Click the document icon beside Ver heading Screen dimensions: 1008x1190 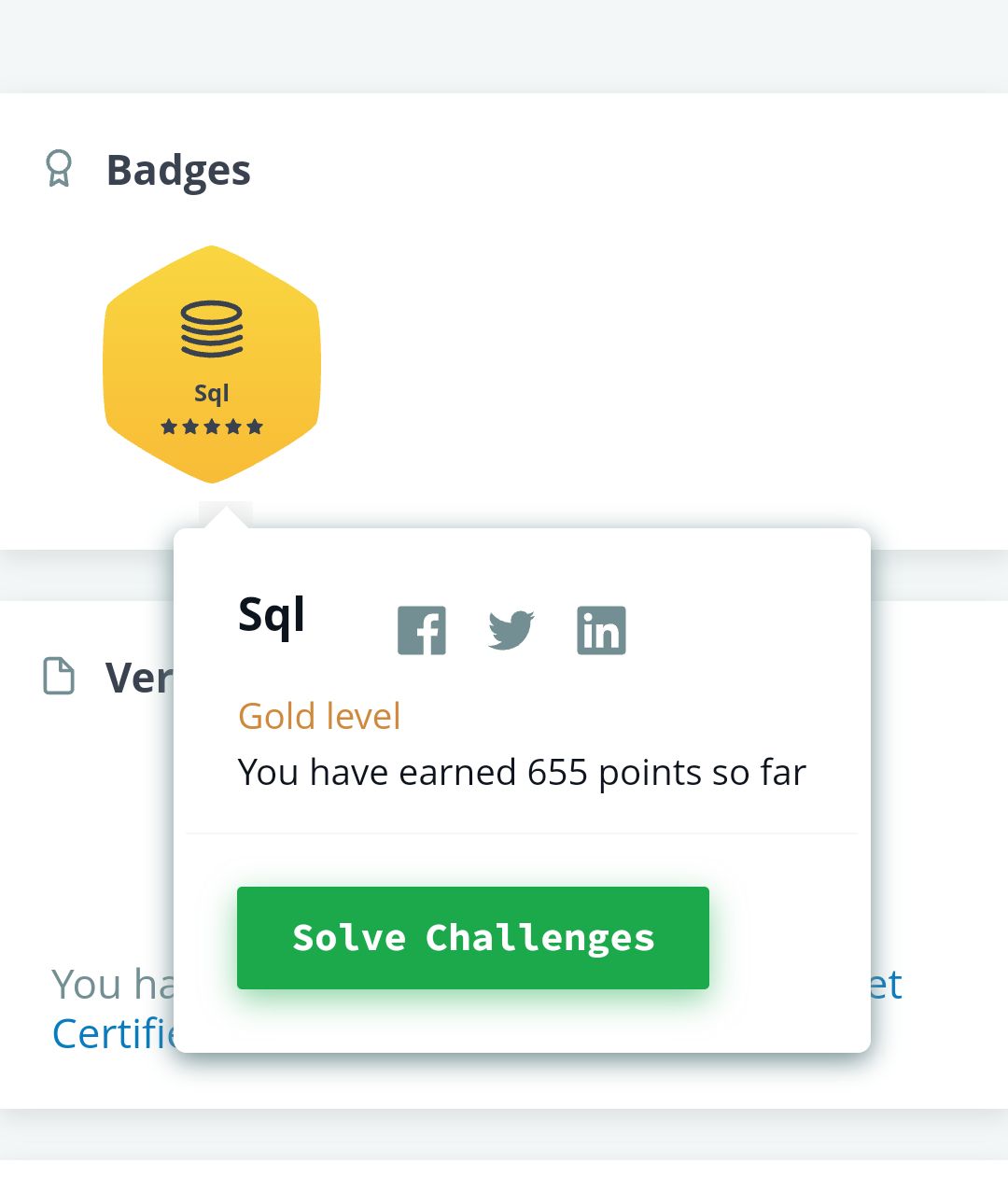[59, 677]
